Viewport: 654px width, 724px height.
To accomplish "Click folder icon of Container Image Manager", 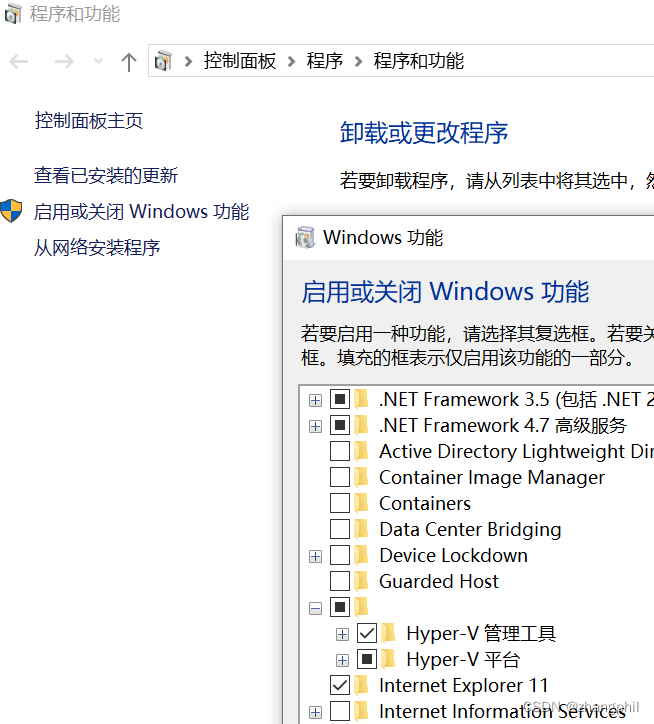I will tap(362, 477).
